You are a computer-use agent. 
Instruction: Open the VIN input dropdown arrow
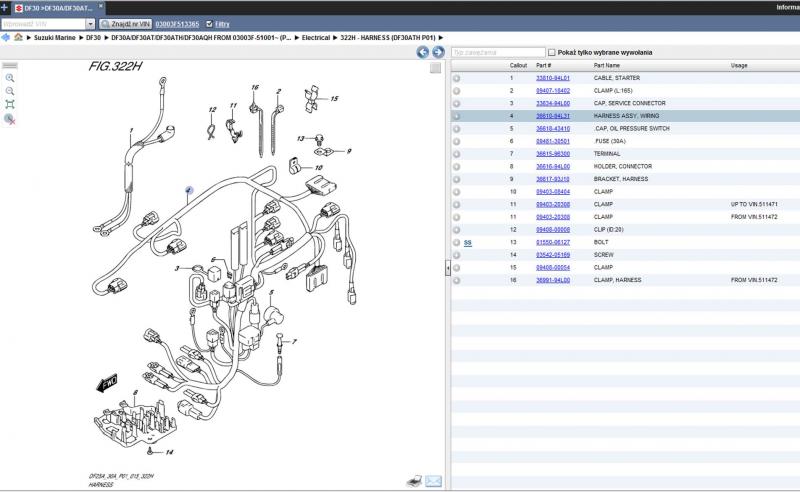91,23
